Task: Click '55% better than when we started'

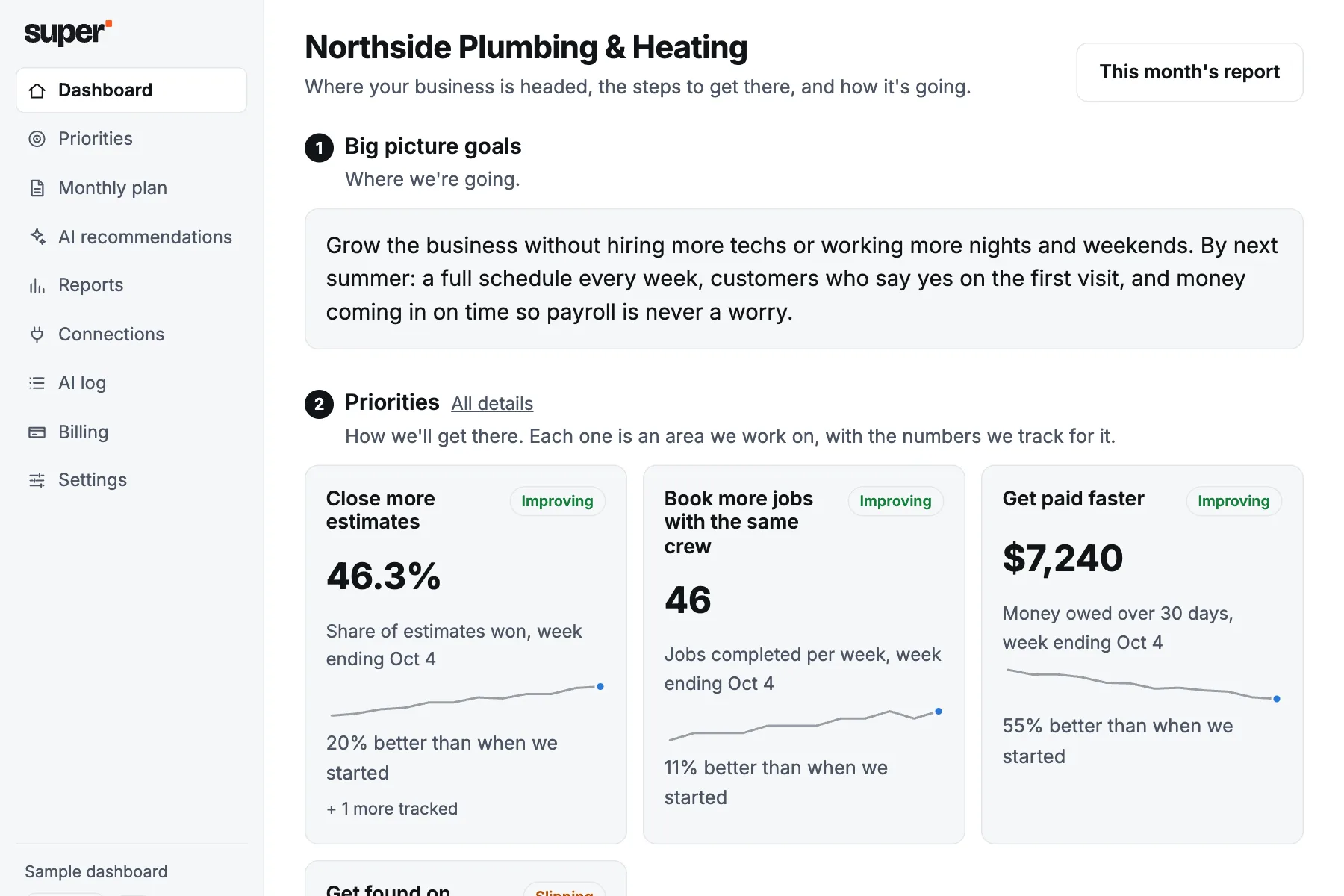Action: pyautogui.click(x=1117, y=741)
